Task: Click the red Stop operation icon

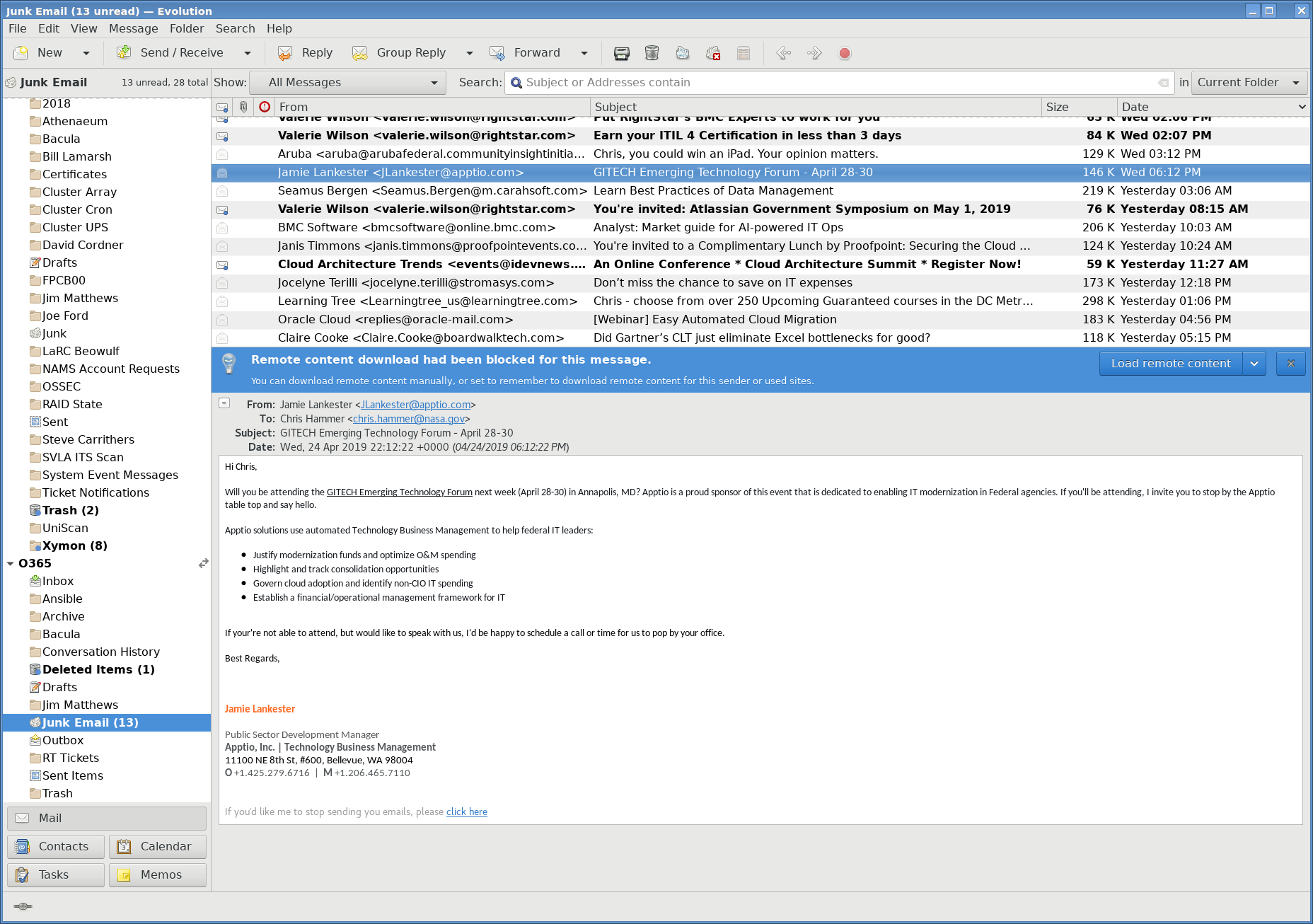Action: [845, 53]
